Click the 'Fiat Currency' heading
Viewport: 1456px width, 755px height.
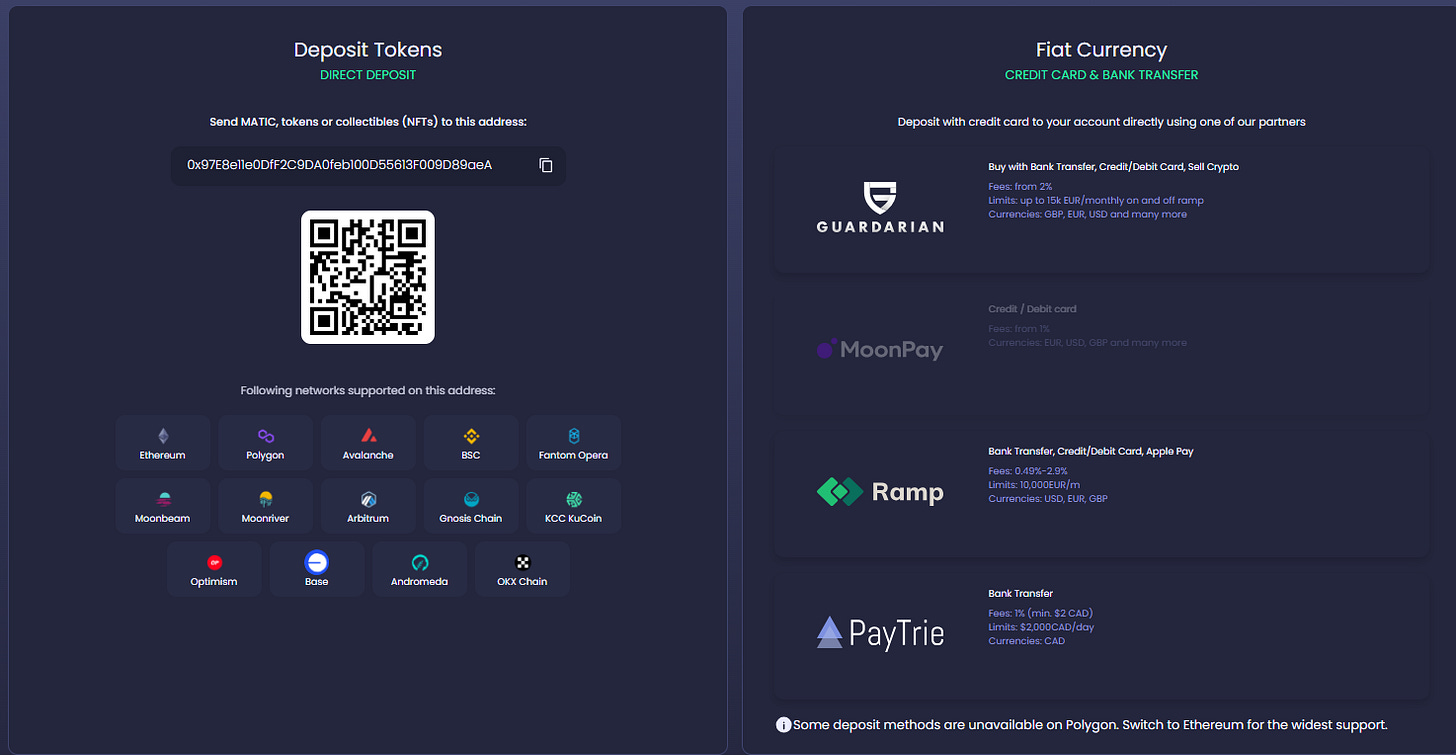[x=1101, y=49]
